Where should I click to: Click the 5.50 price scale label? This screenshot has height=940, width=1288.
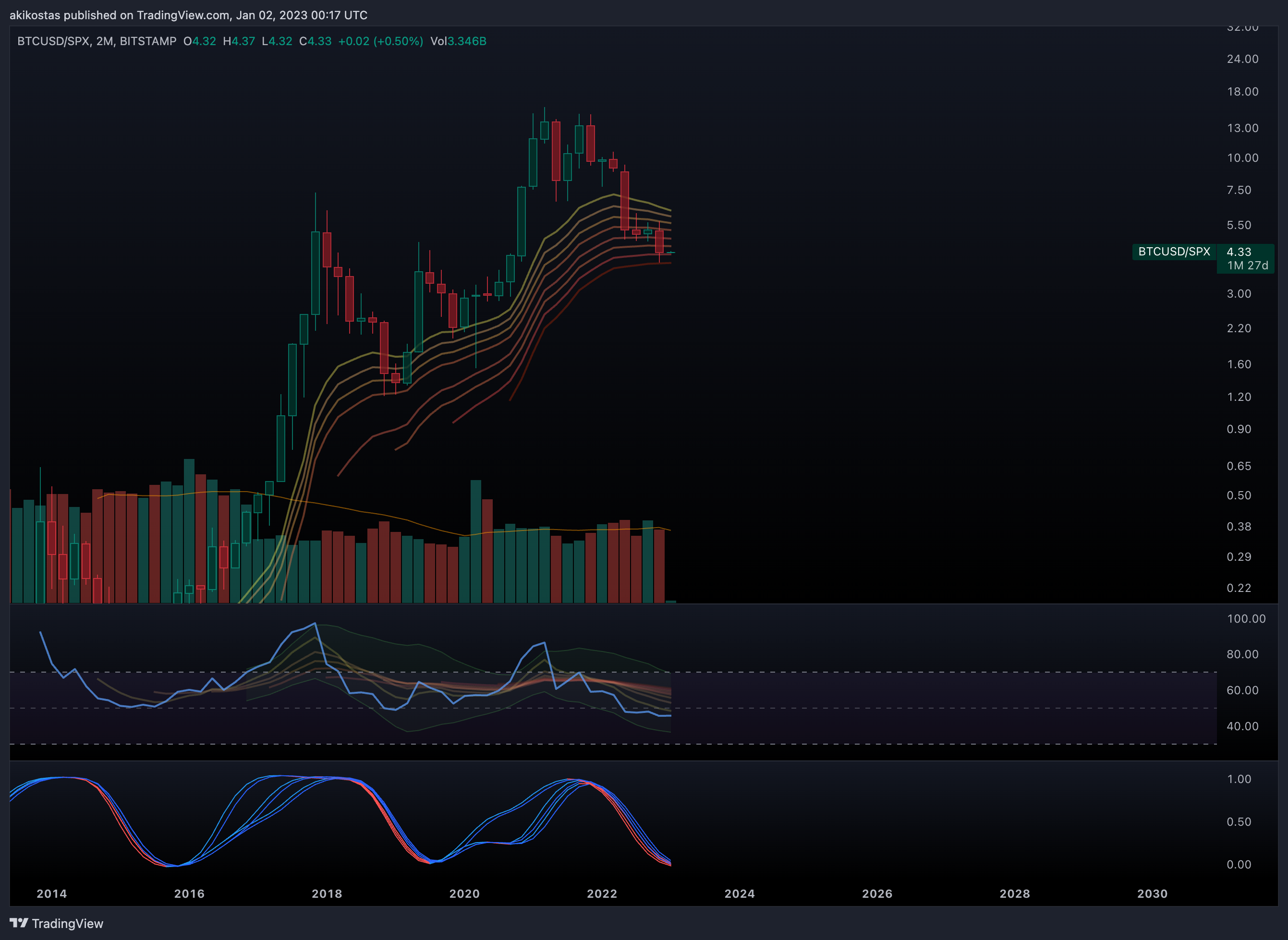[x=1239, y=225]
